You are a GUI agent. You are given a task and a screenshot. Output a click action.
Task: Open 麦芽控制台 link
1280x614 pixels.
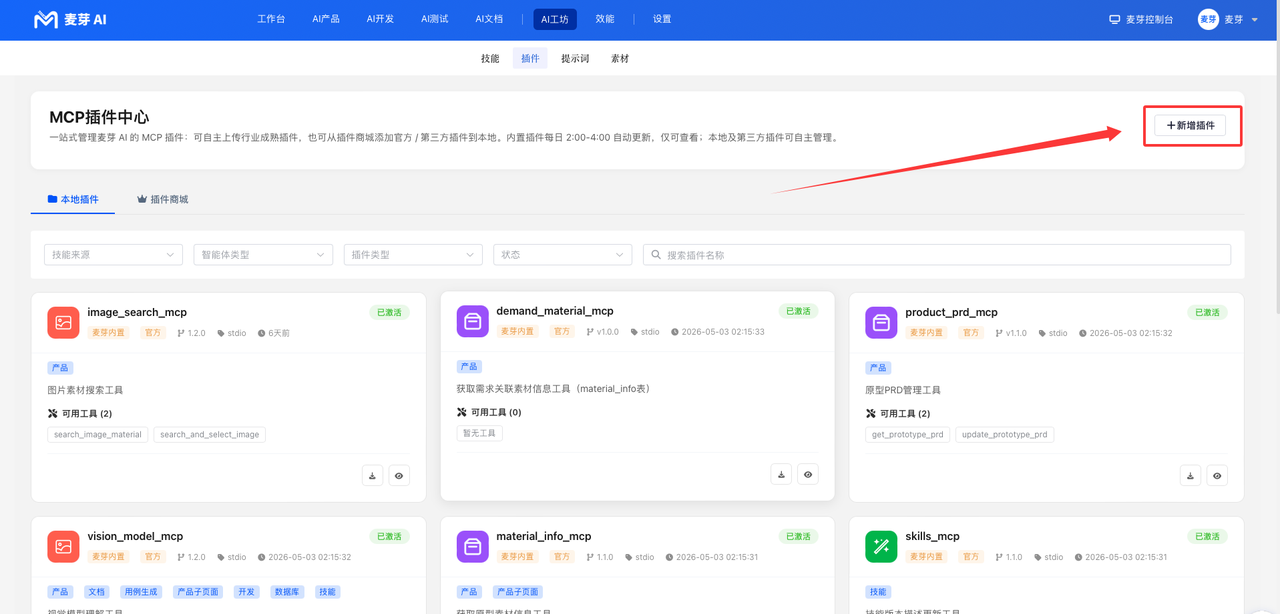pos(1141,19)
